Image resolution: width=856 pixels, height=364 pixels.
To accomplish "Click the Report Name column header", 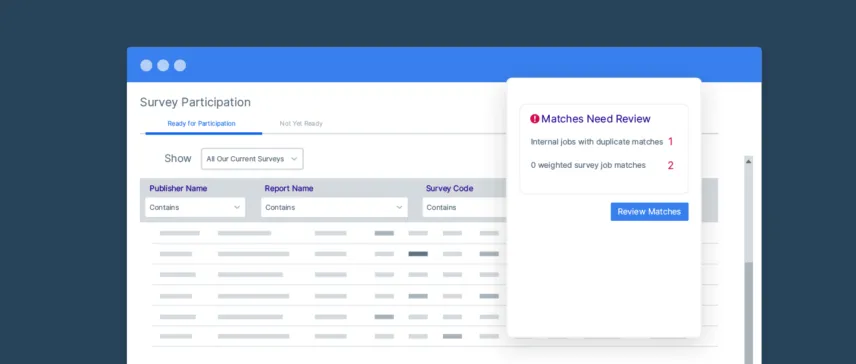I will tap(289, 188).
